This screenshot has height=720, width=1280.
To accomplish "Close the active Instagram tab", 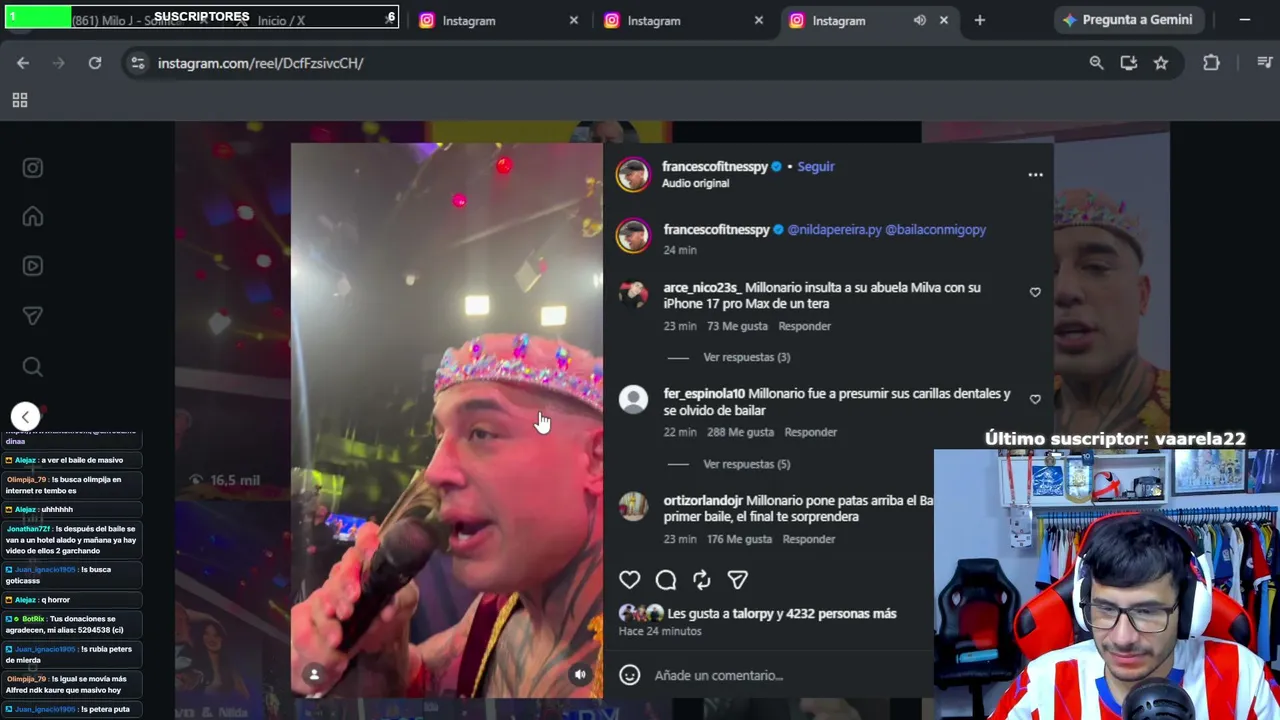I will (x=944, y=20).
